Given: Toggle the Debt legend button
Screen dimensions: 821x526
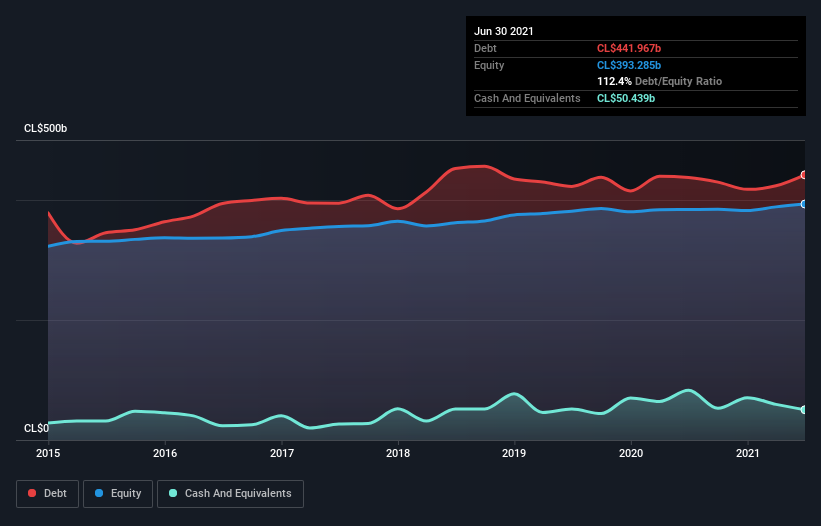Looking at the screenshot, I should point(47,494).
